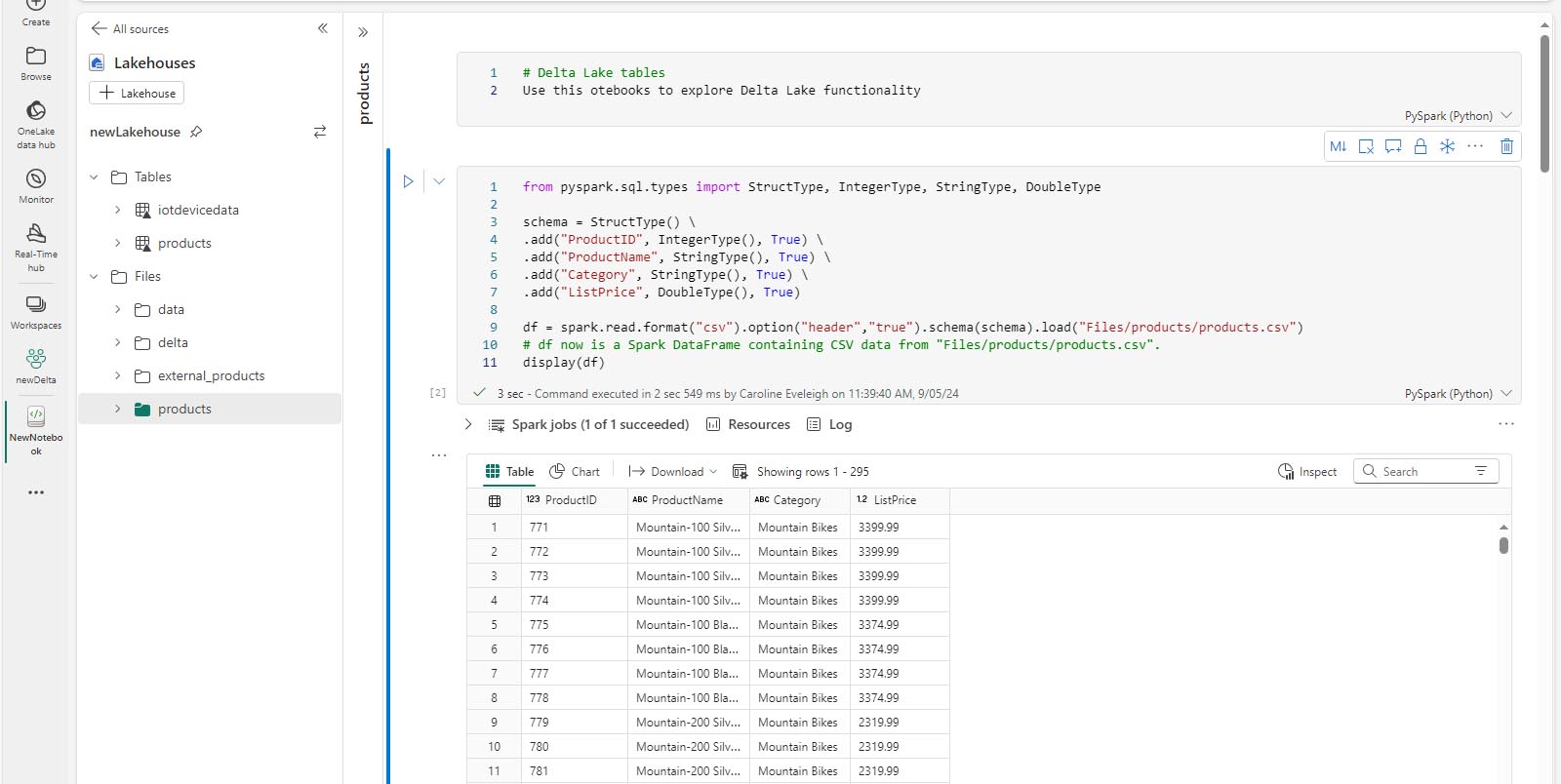The height and width of the screenshot is (784, 1561).
Task: Open the Workspaces list
Action: tap(36, 312)
